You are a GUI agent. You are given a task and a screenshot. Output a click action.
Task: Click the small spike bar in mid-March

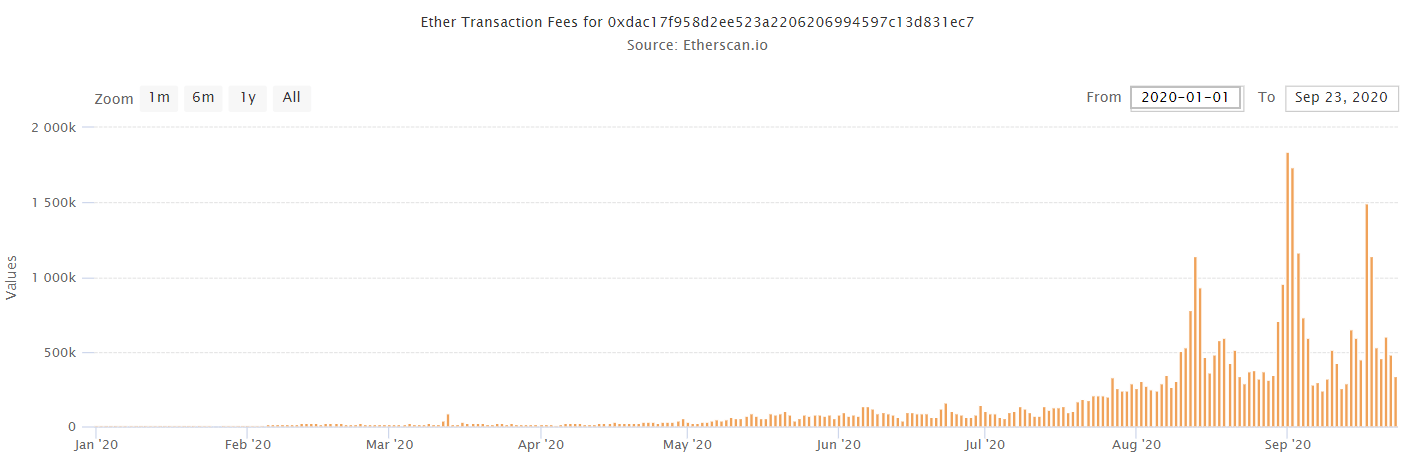pos(448,420)
